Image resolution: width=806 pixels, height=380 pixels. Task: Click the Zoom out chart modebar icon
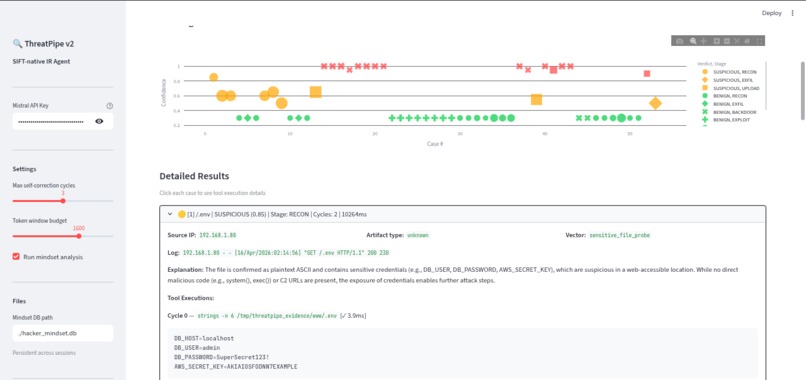click(x=727, y=41)
